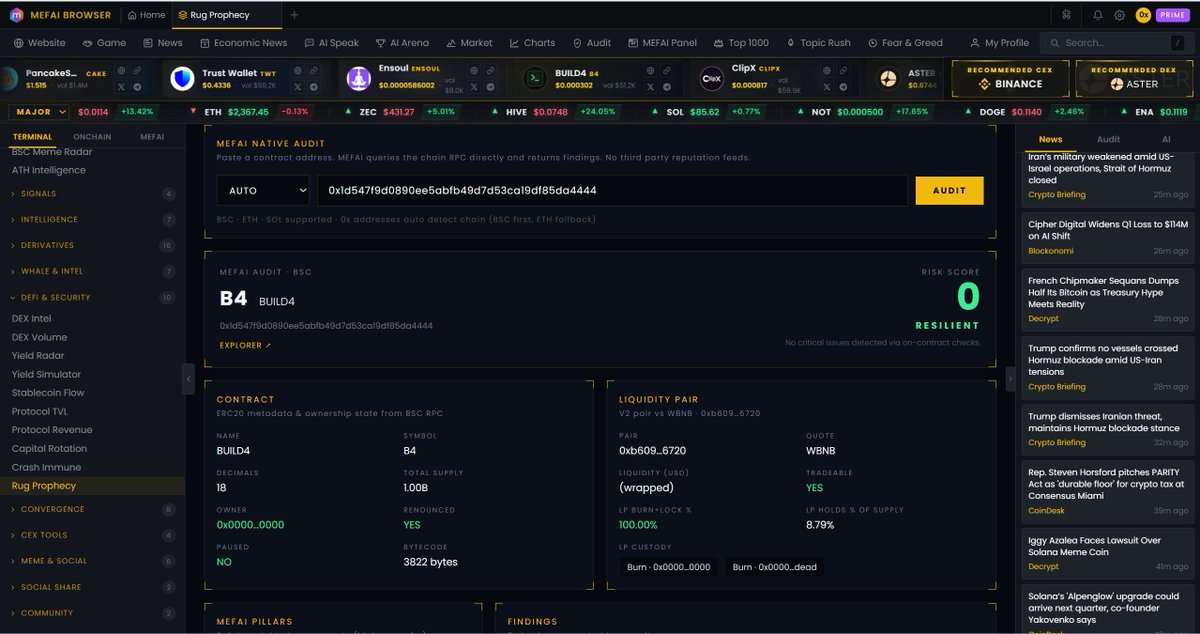The width and height of the screenshot is (1200, 634).
Task: Click the BUILD4 terminal logo
Action: (x=536, y=79)
